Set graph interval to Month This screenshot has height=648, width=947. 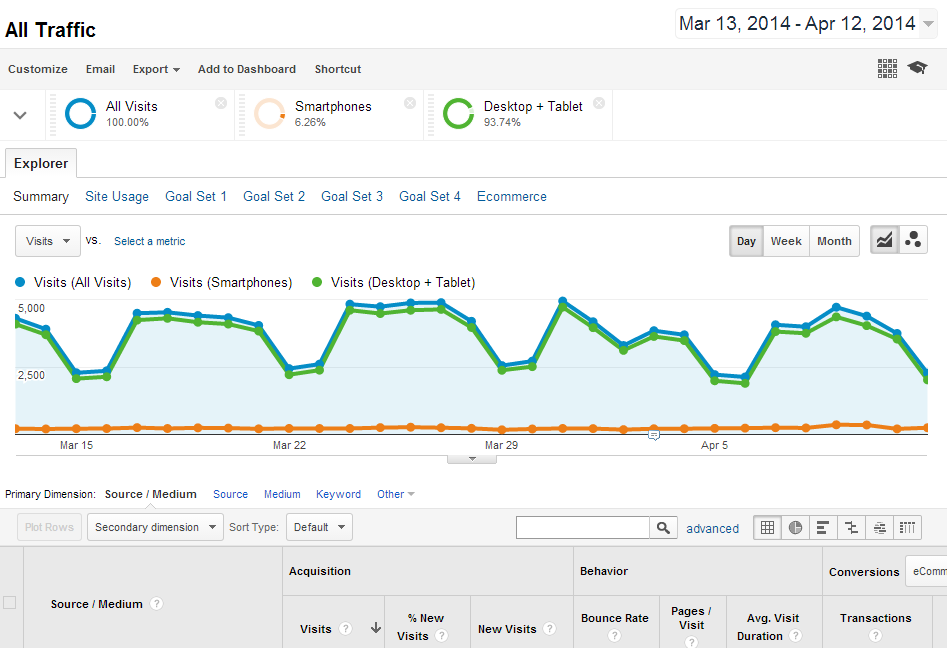click(834, 241)
